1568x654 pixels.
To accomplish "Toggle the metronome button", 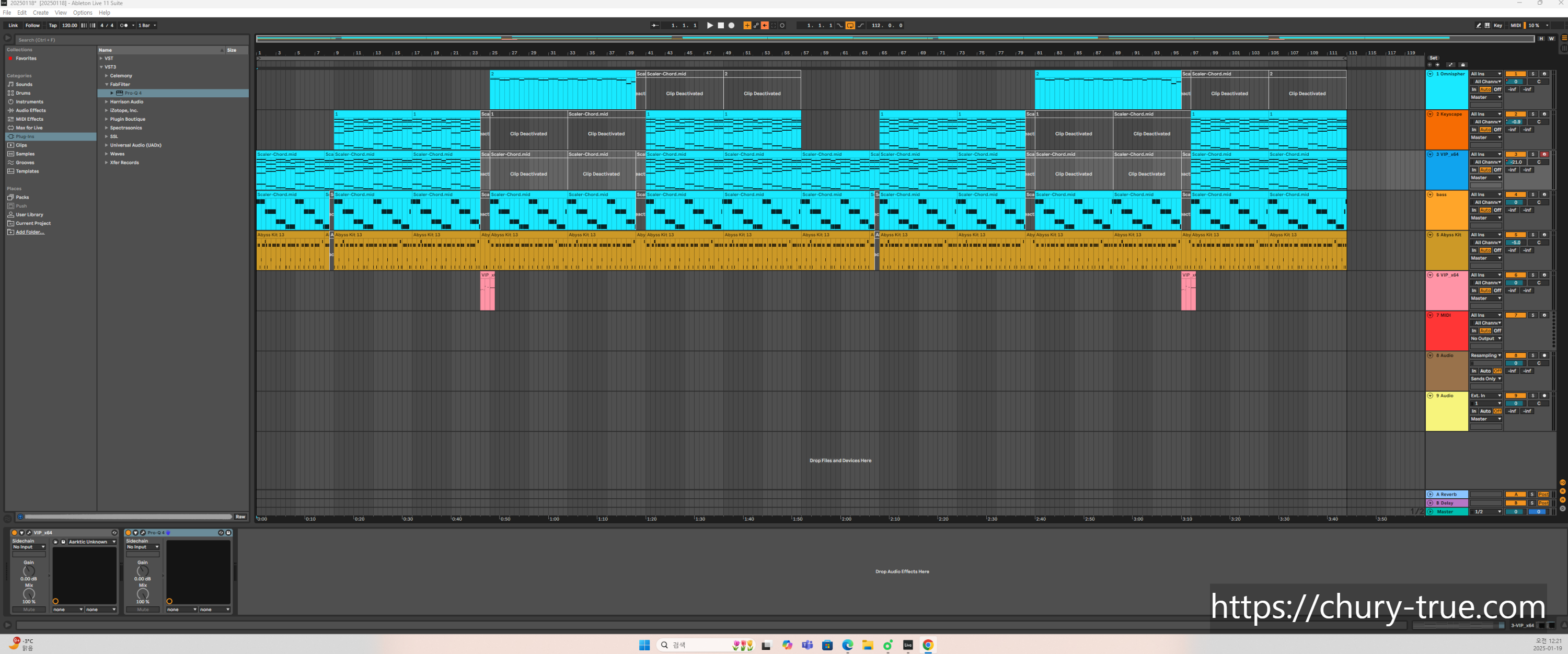I will 123,26.
